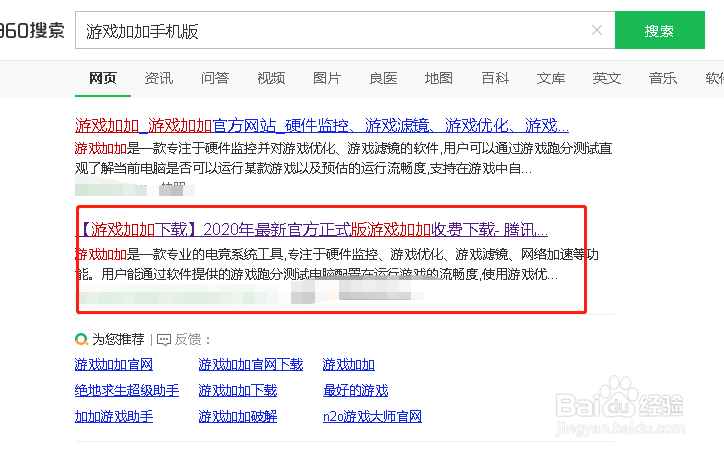Open suggested search 游戏加加破解
Viewport: 724px width, 453px height.
(x=238, y=416)
